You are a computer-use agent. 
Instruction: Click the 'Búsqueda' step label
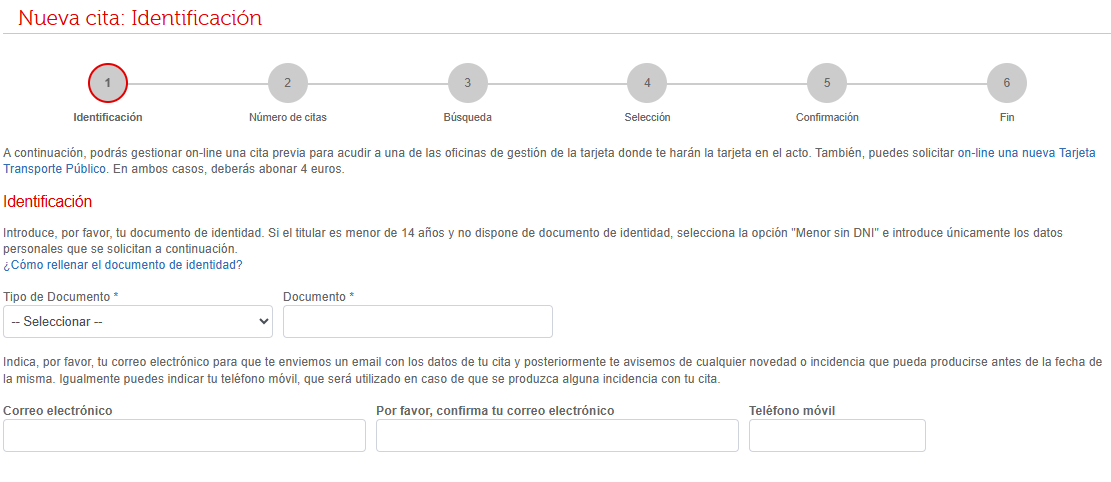click(467, 117)
